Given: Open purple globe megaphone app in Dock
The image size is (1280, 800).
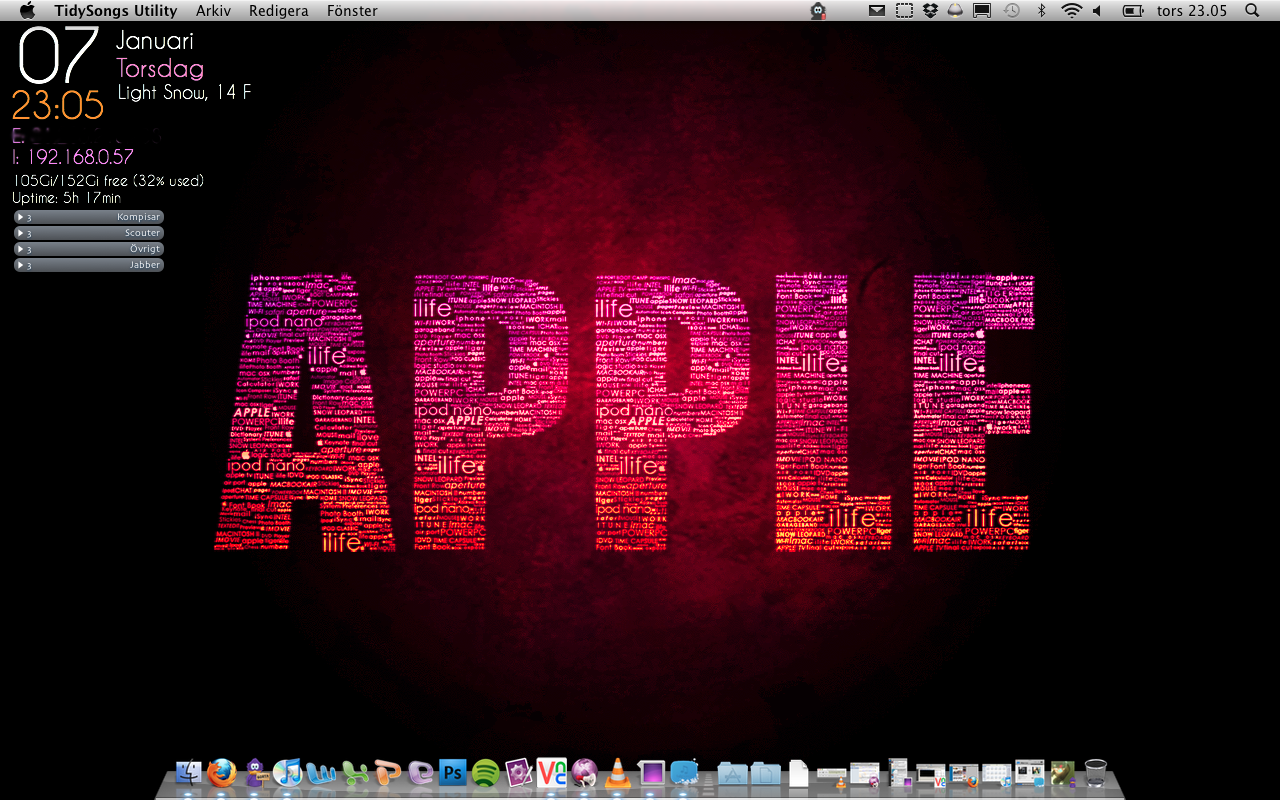Looking at the screenshot, I should pos(585,772).
